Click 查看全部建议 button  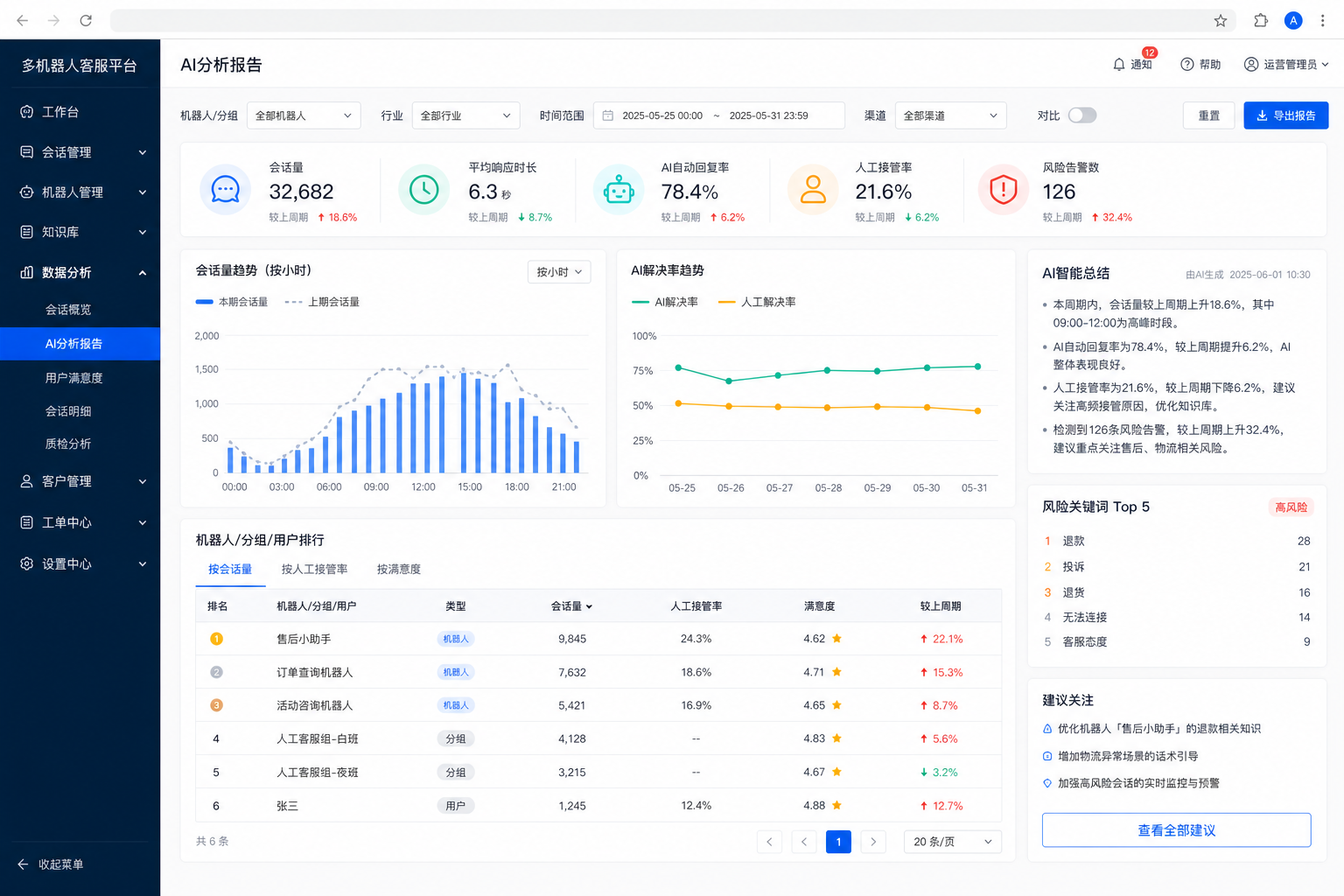click(1176, 830)
